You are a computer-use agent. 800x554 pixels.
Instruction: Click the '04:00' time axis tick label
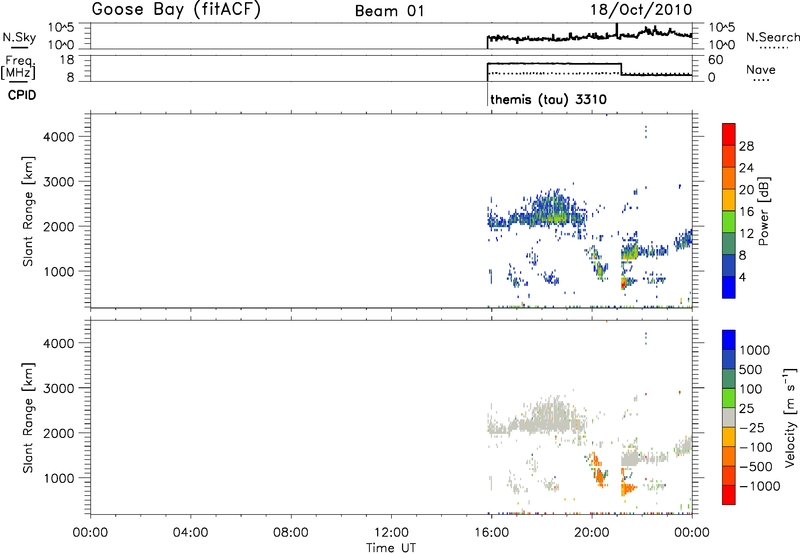click(x=191, y=533)
